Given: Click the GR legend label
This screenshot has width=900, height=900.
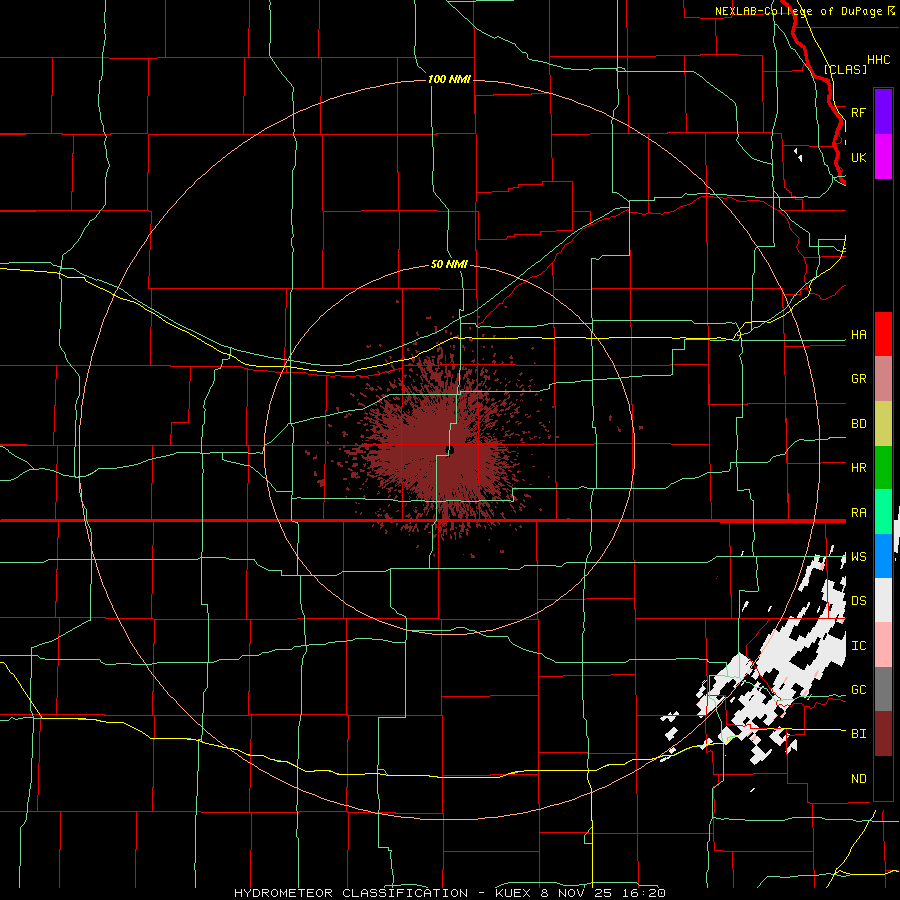Looking at the screenshot, I should click(858, 379).
